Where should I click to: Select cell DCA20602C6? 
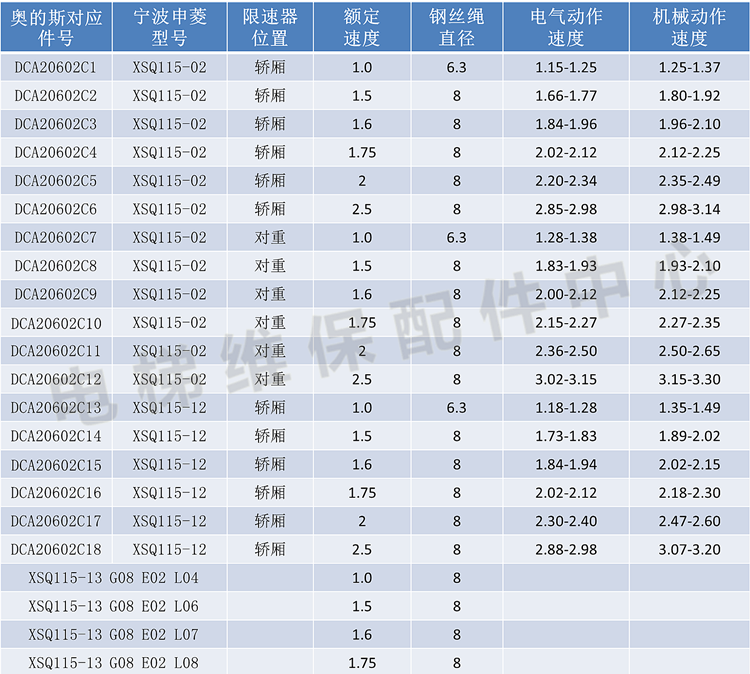(56, 209)
